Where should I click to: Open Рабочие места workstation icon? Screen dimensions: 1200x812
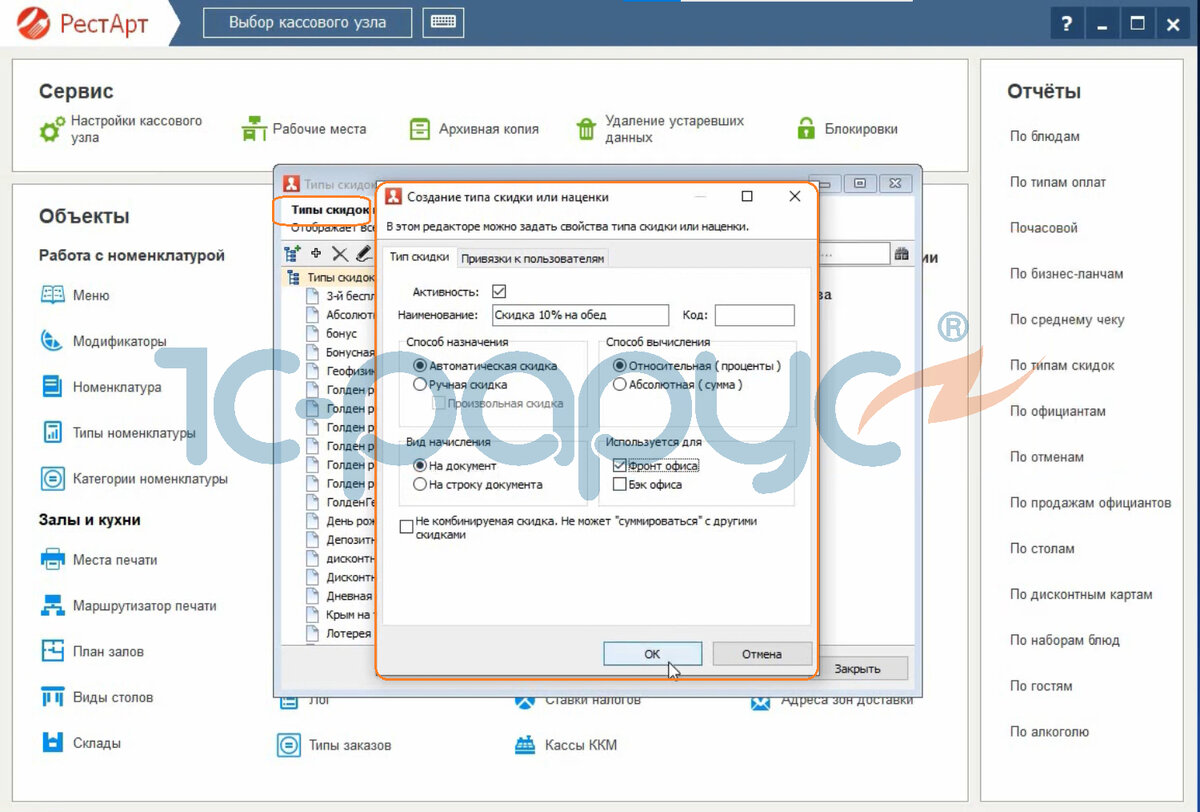pyautogui.click(x=255, y=129)
